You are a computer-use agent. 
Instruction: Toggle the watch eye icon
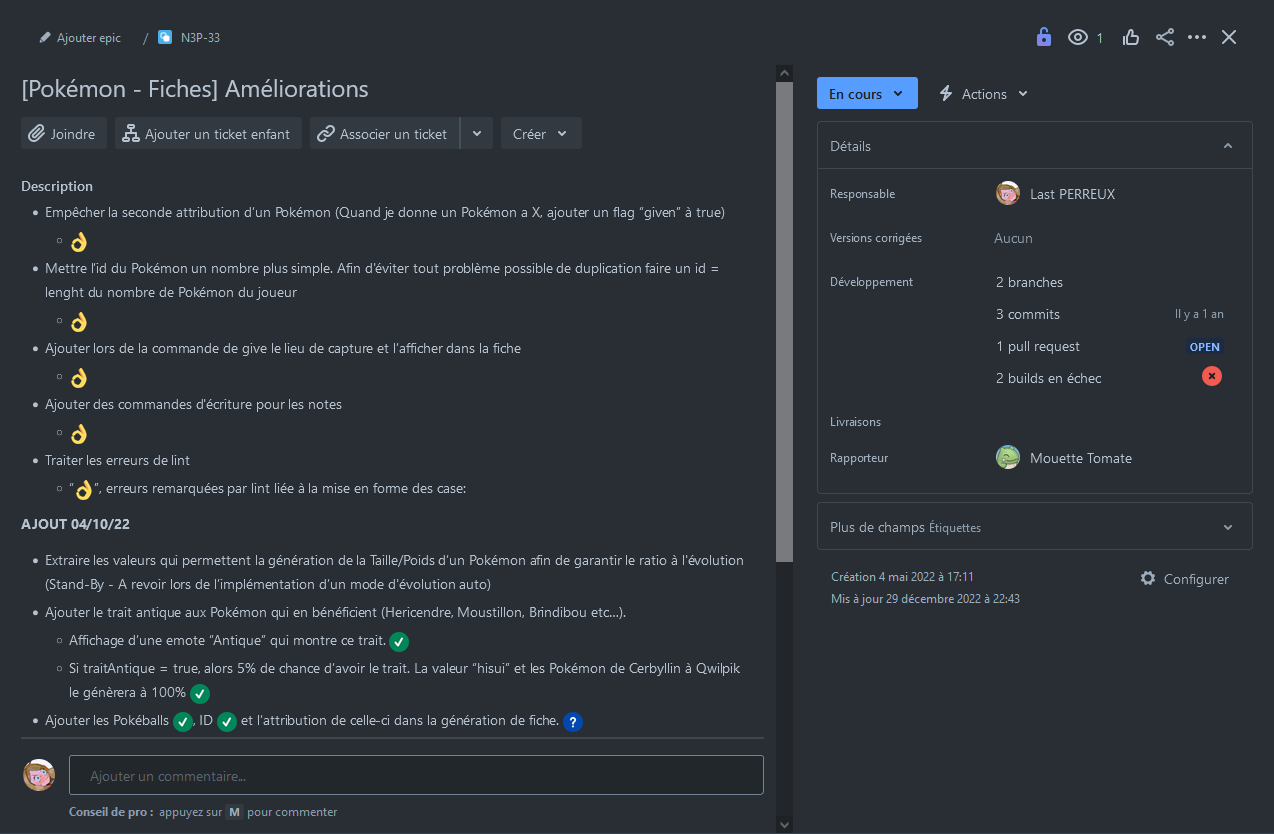(x=1077, y=37)
